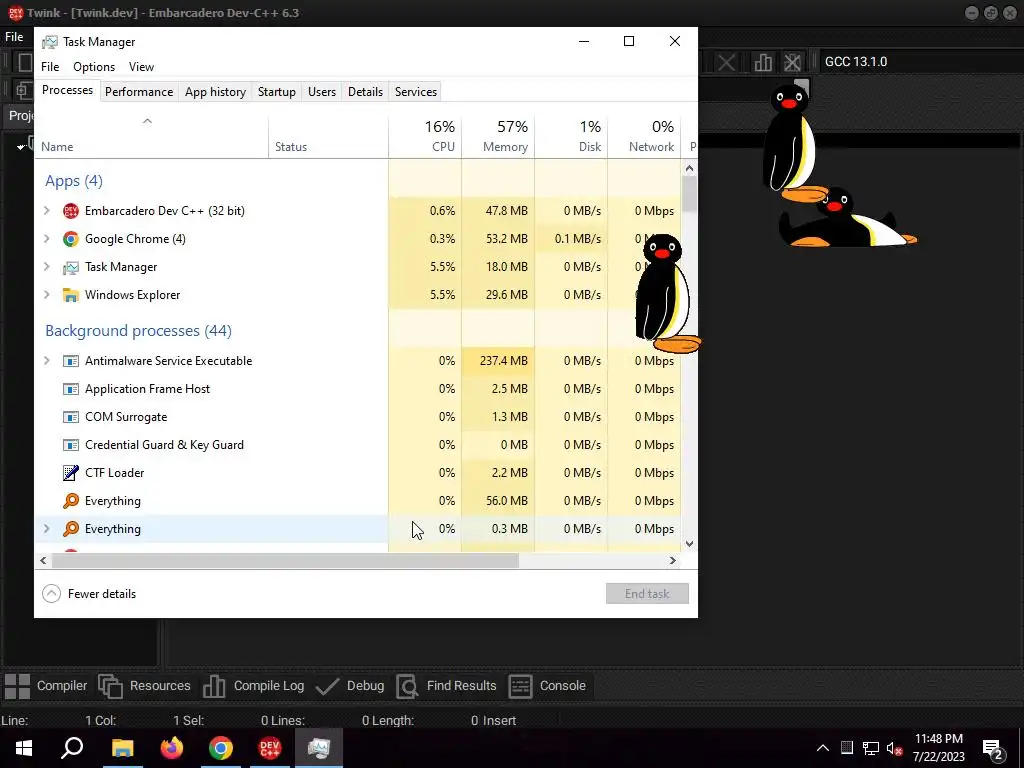Click Dev-C++ profile analysis chart icon
The width and height of the screenshot is (1024, 768).
point(762,62)
